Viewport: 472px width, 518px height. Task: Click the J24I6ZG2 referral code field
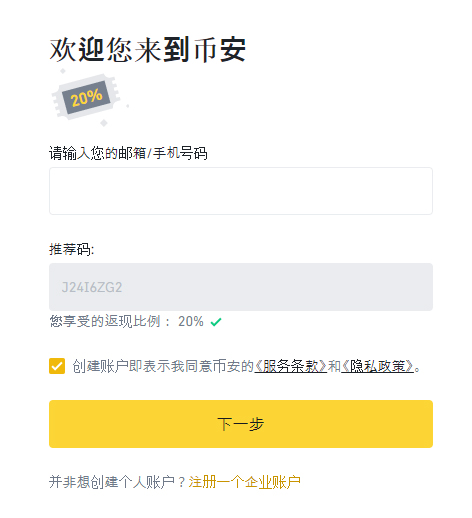(241, 287)
